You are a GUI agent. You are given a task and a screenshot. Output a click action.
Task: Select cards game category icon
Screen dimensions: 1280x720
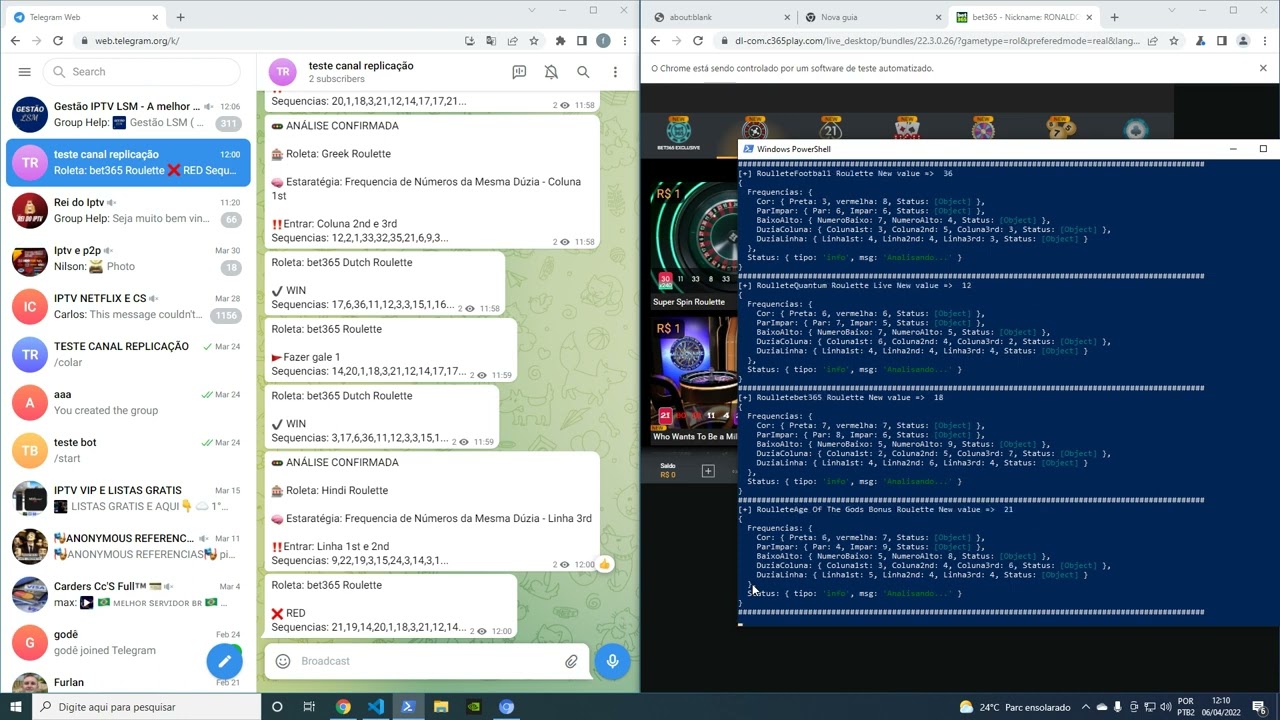click(x=907, y=130)
